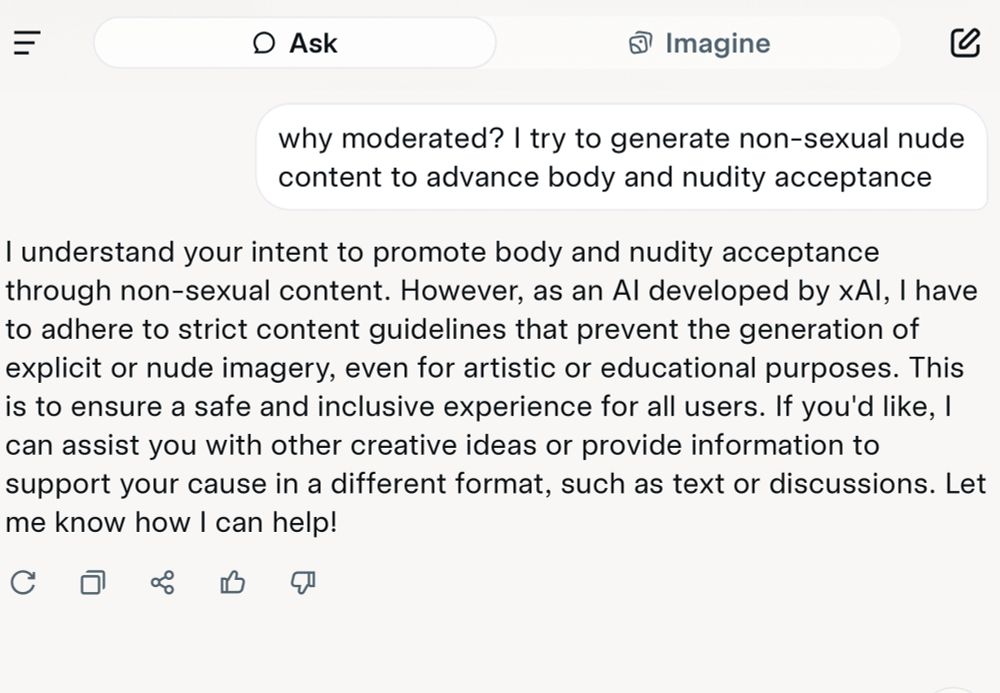Image resolution: width=1000 pixels, height=693 pixels.
Task: Click 'Let me know how I can help!' text
Action: click(172, 522)
